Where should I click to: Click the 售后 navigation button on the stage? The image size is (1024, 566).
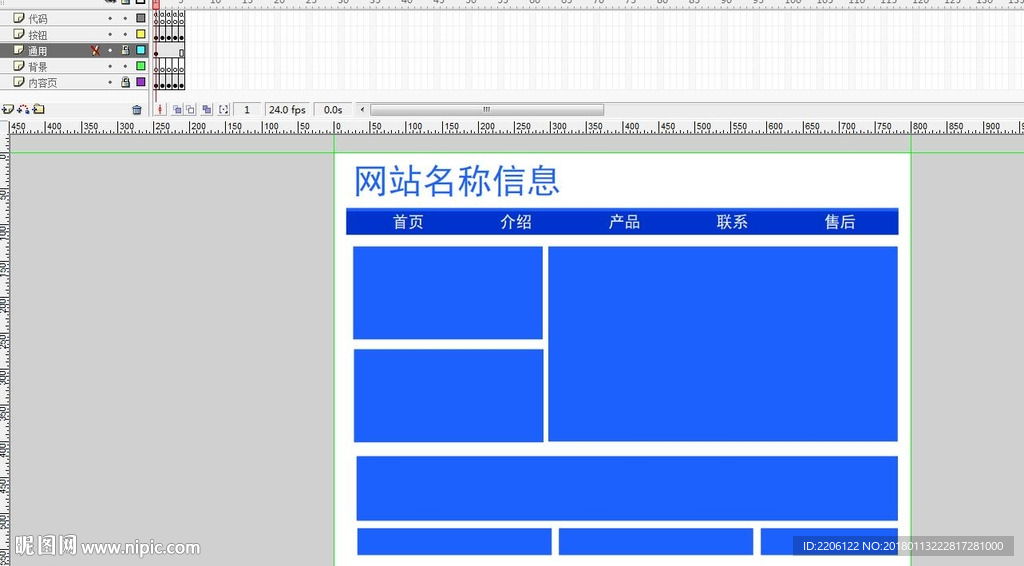840,222
